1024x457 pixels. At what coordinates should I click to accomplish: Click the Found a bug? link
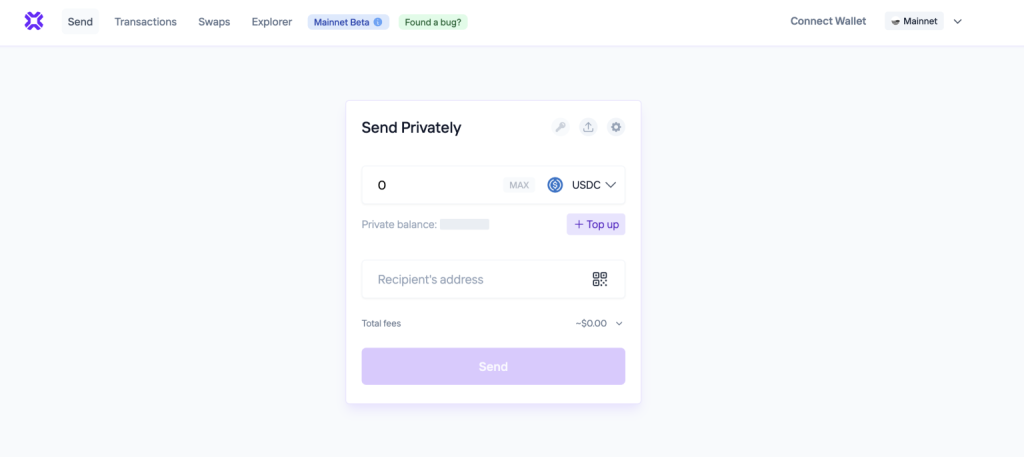[x=433, y=22]
